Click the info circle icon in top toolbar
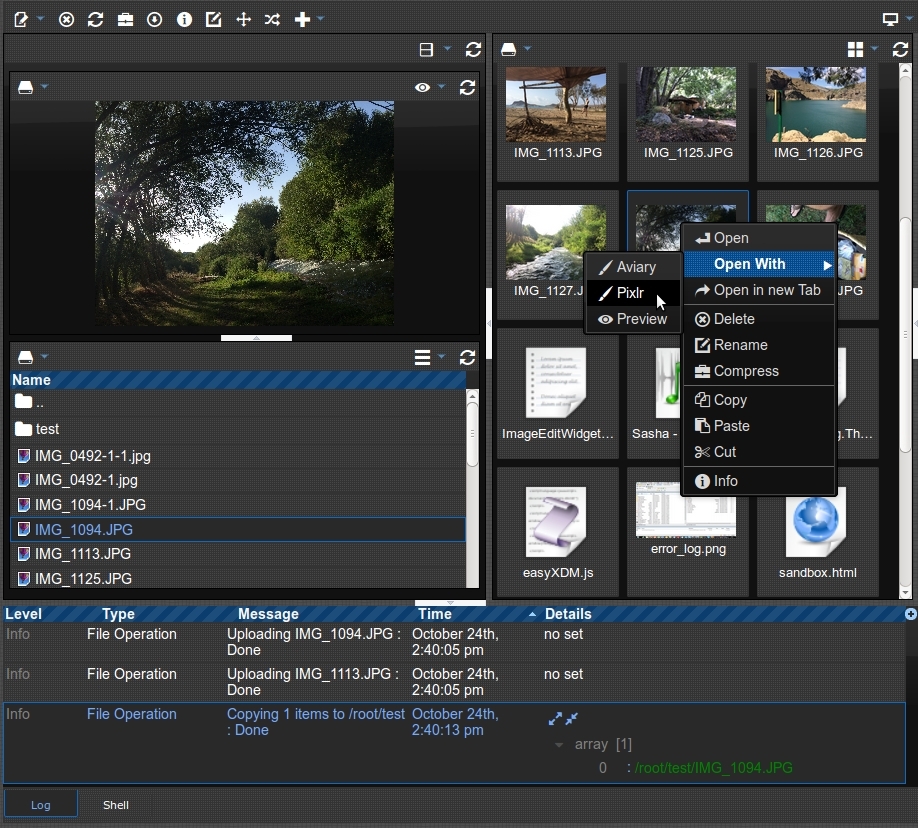918x828 pixels. 184,20
